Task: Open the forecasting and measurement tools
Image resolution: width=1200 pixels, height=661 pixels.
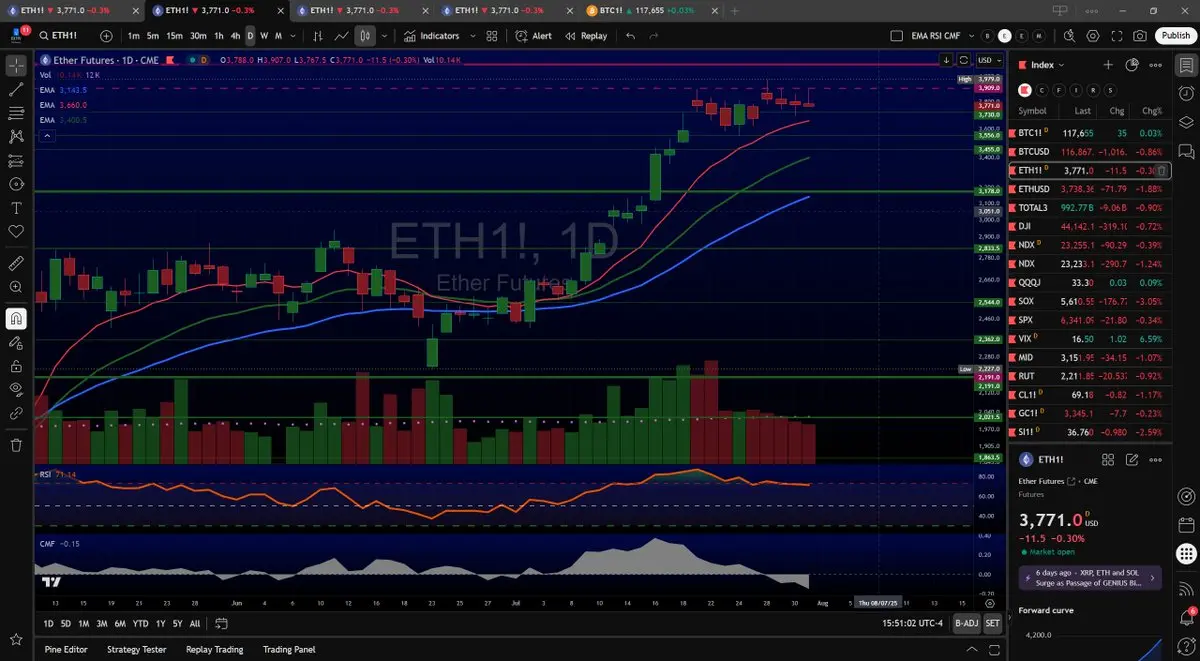Action: click(16, 160)
